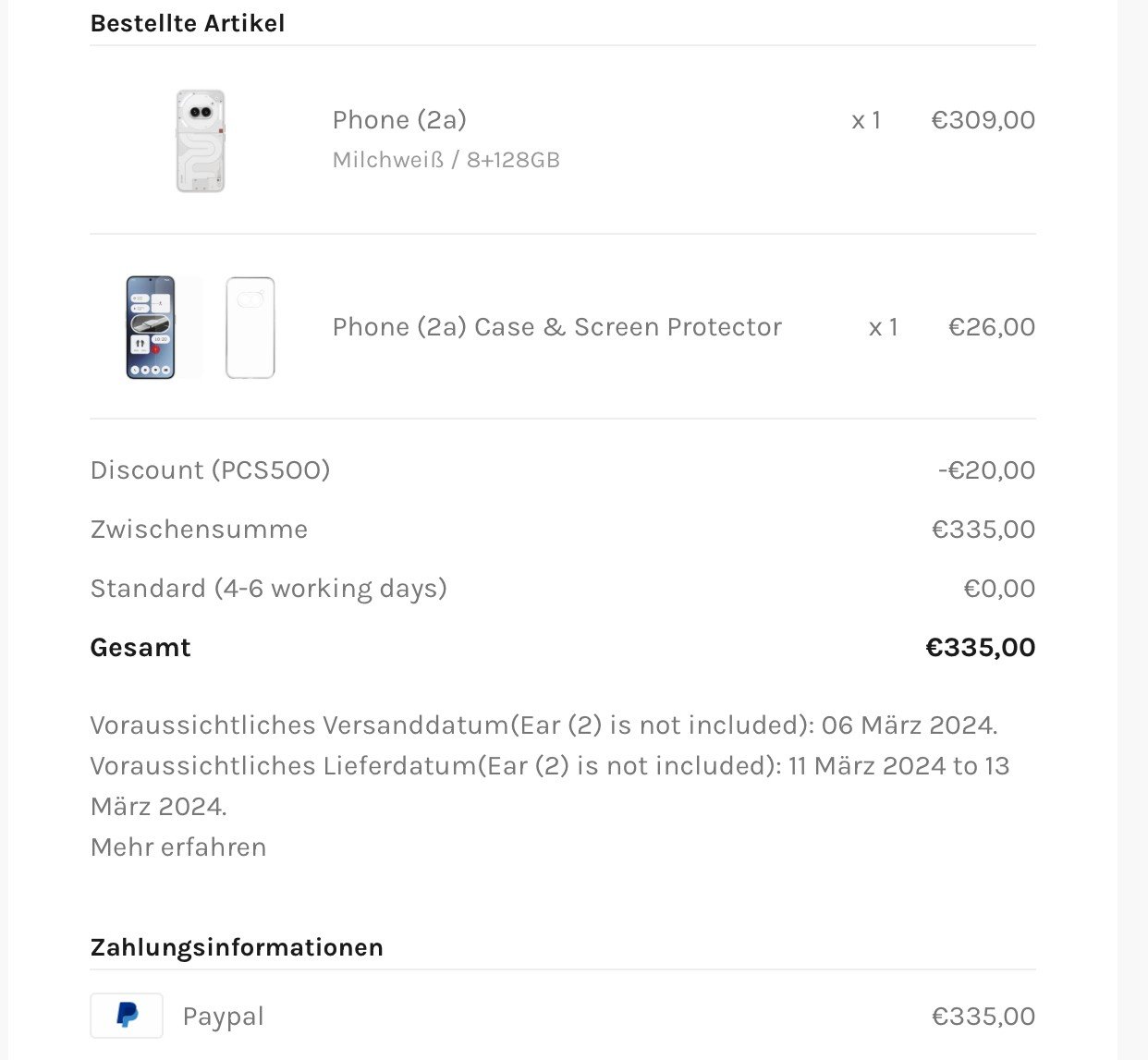Select the Paypal payment method label
Image resolution: width=1148 pixels, height=1060 pixels.
(223, 1017)
